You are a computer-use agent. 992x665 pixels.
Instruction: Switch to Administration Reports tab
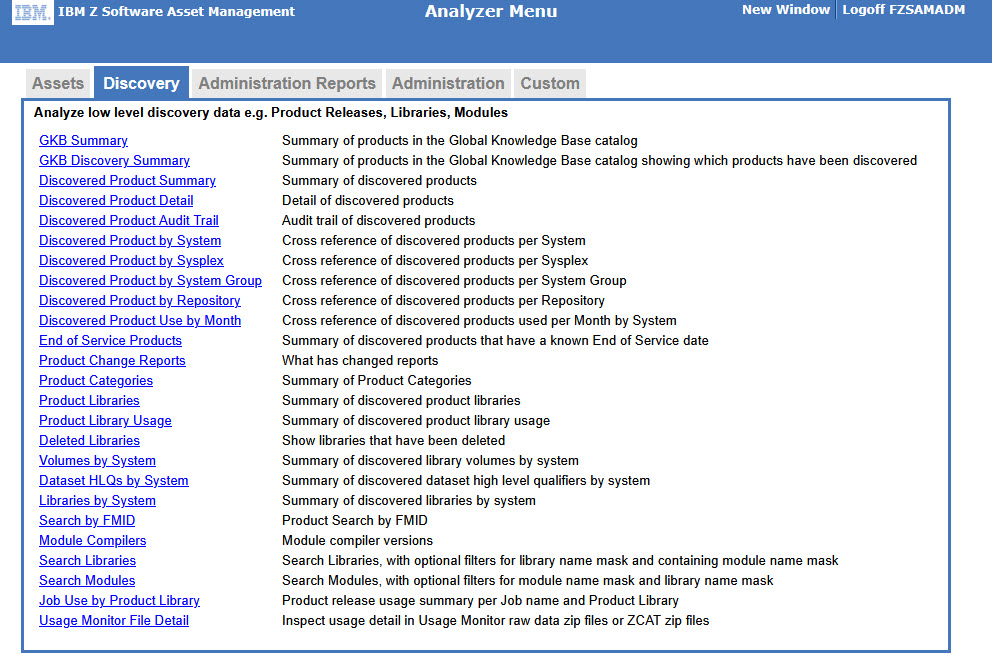tap(287, 84)
